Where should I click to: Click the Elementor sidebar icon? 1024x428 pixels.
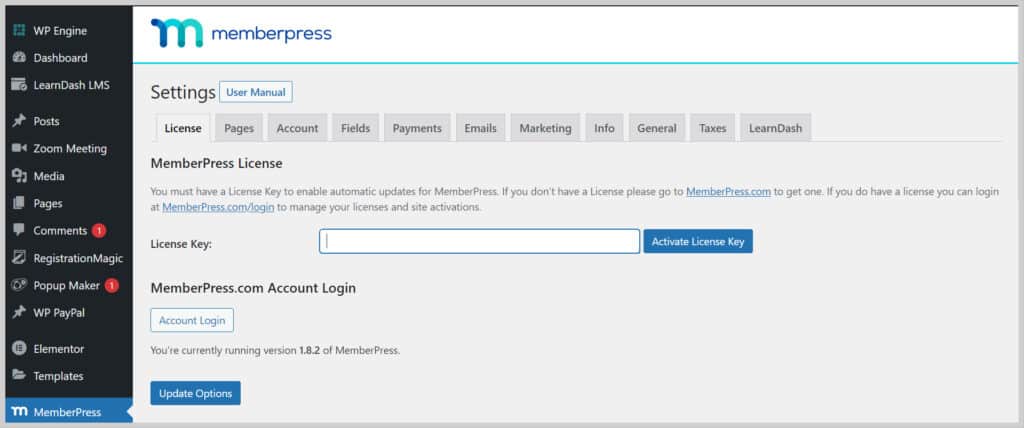pyautogui.click(x=19, y=349)
